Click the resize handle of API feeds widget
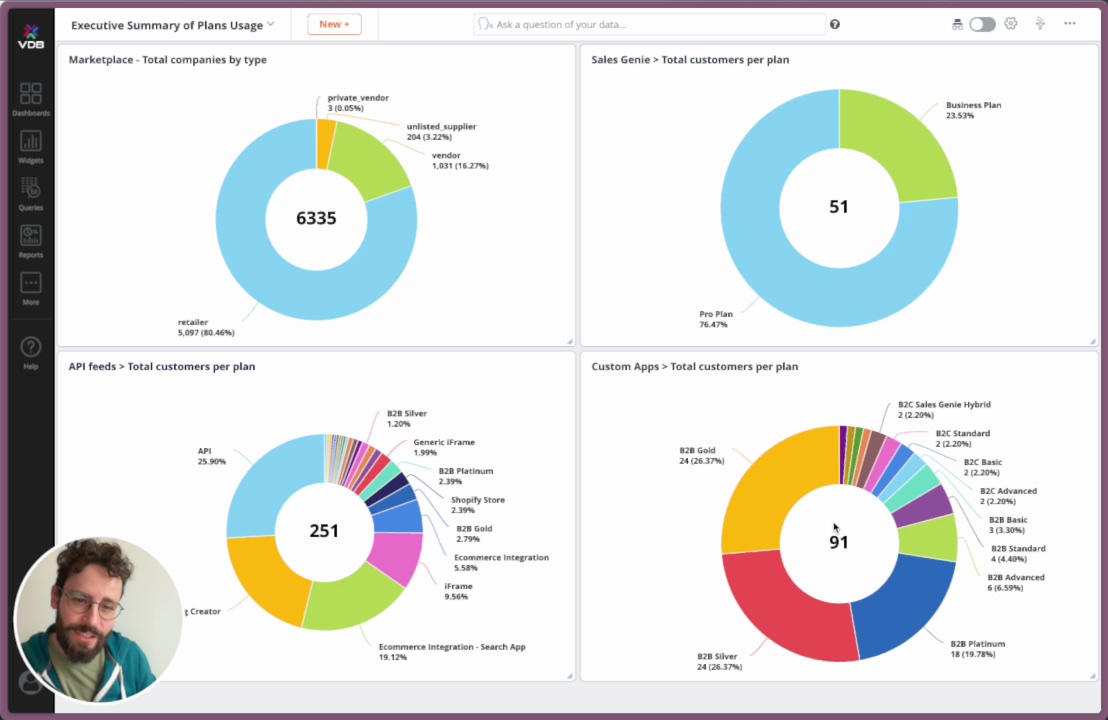The width and height of the screenshot is (1108, 720). (570, 676)
